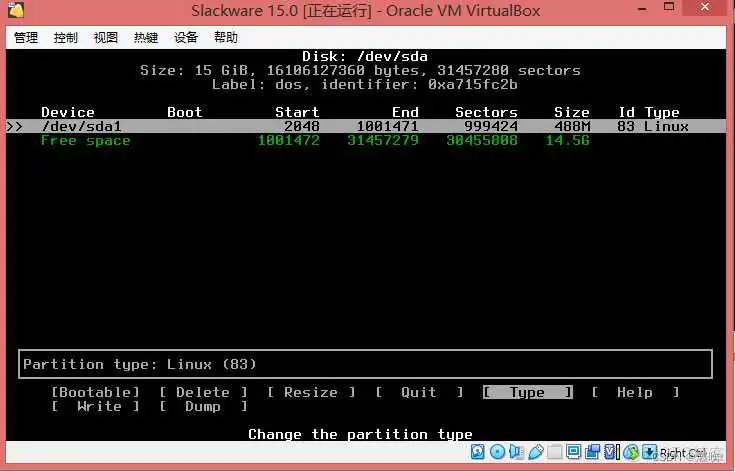Click the USB devices icon in status bar
The image size is (735, 472).
pos(535,452)
